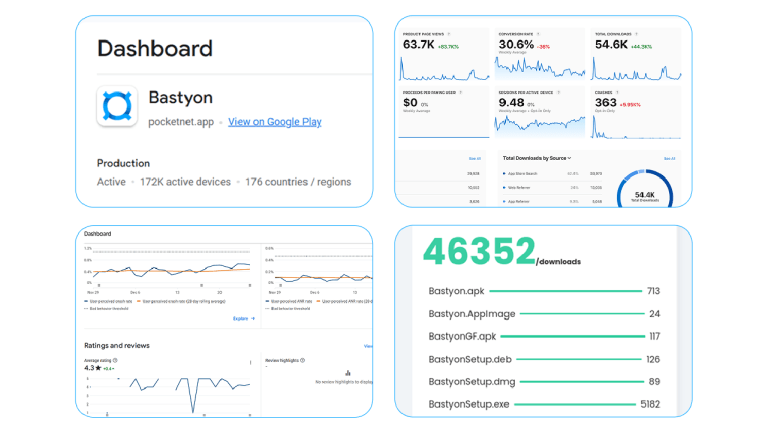This screenshot has width=768, height=432.
Task: Click help icon beside Sessions Per Active Device
Action: click(560, 91)
